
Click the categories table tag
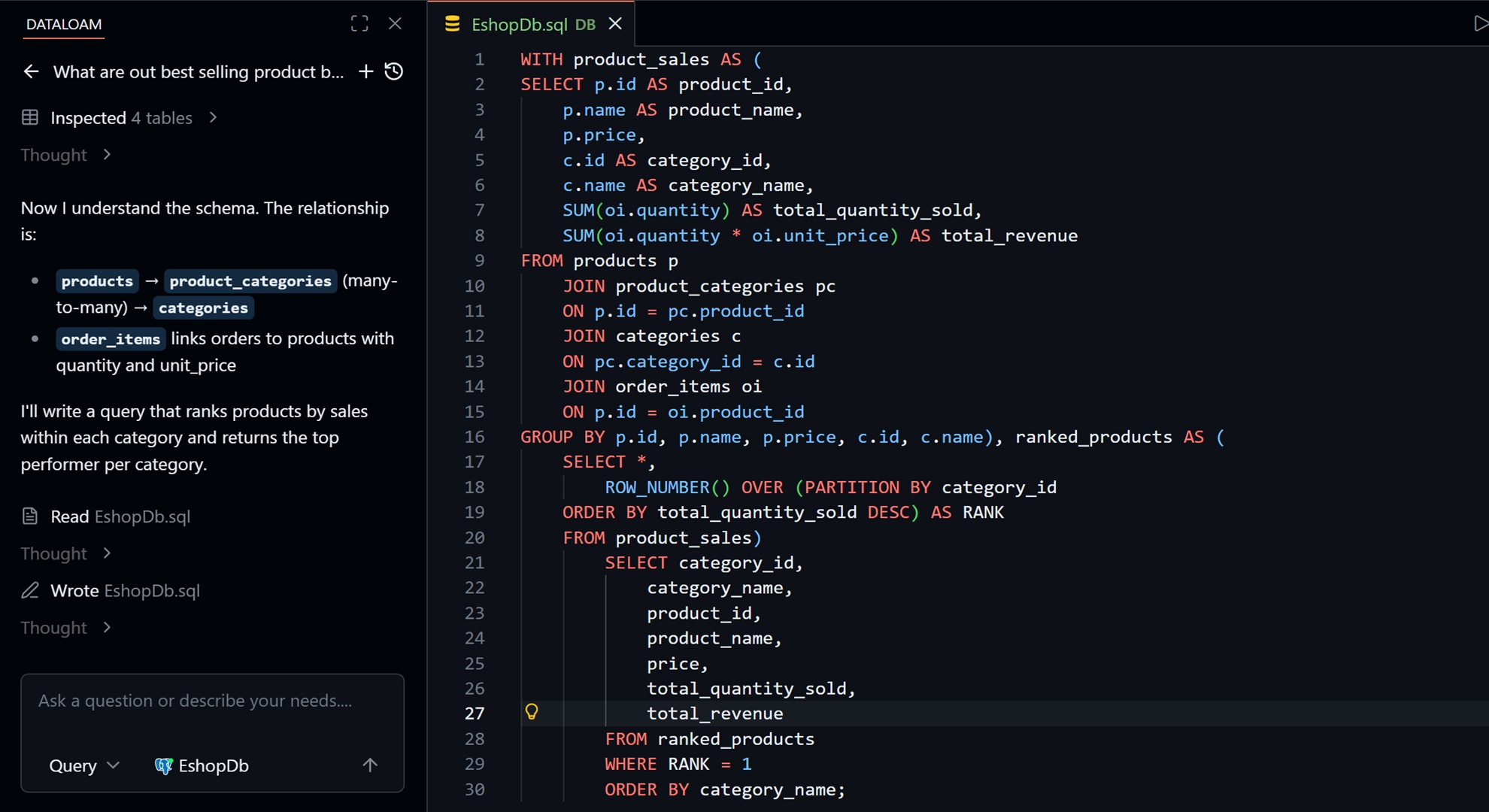(x=203, y=308)
